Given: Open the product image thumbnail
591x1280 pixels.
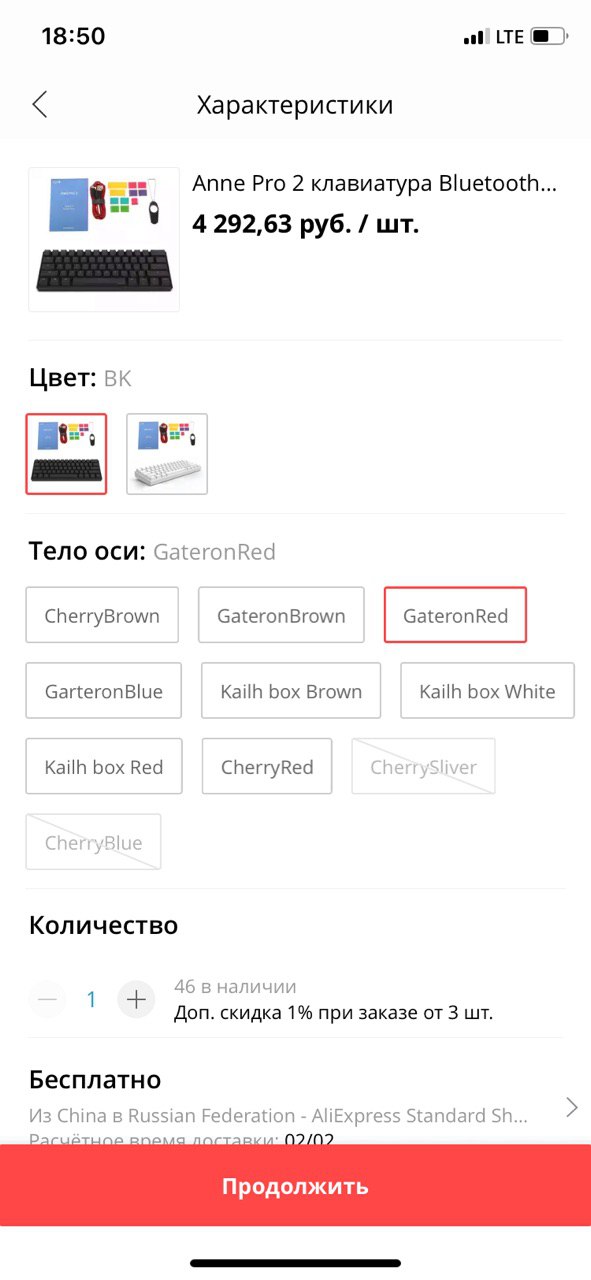Looking at the screenshot, I should pyautogui.click(x=104, y=240).
